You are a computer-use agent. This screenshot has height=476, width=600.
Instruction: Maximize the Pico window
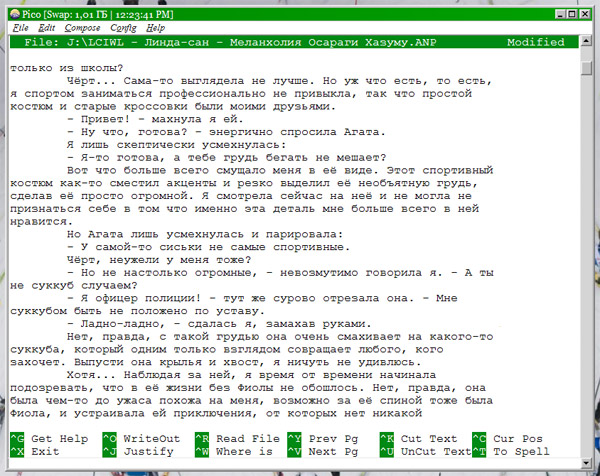572,15
